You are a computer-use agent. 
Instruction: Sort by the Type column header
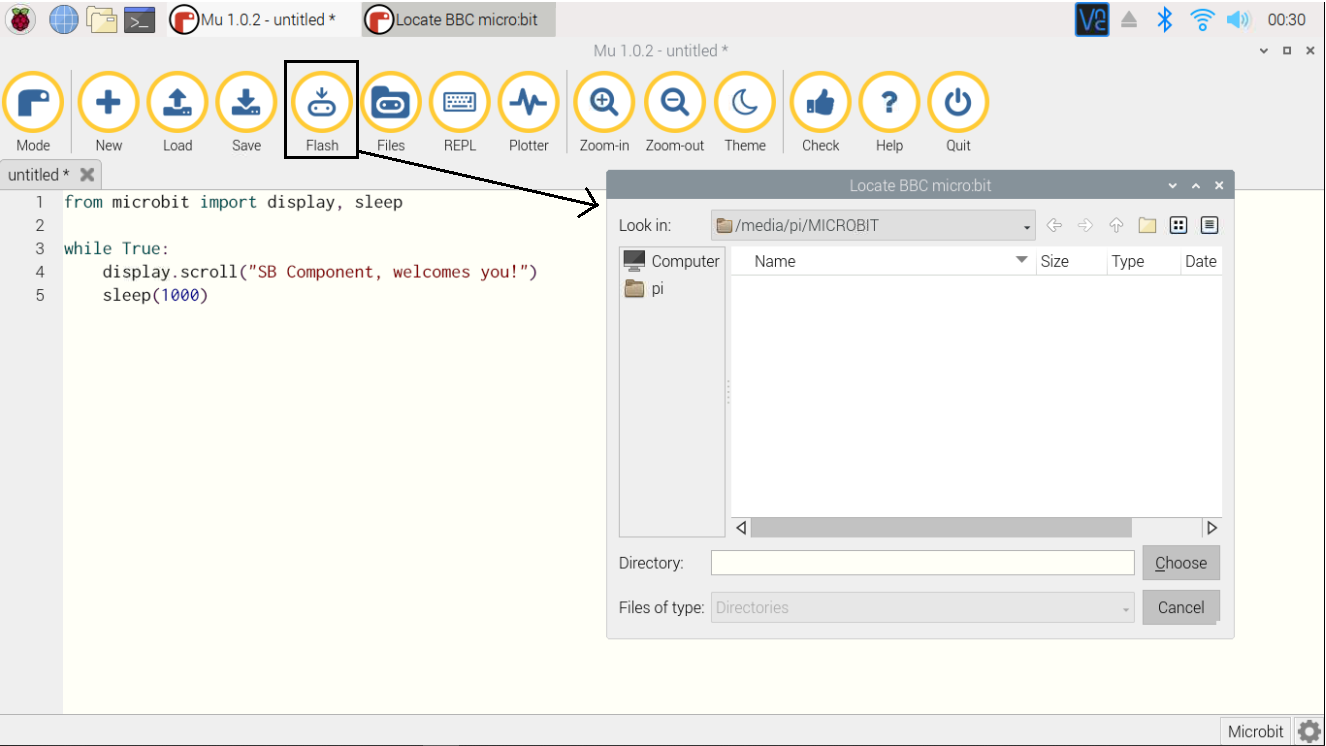[1142, 261]
